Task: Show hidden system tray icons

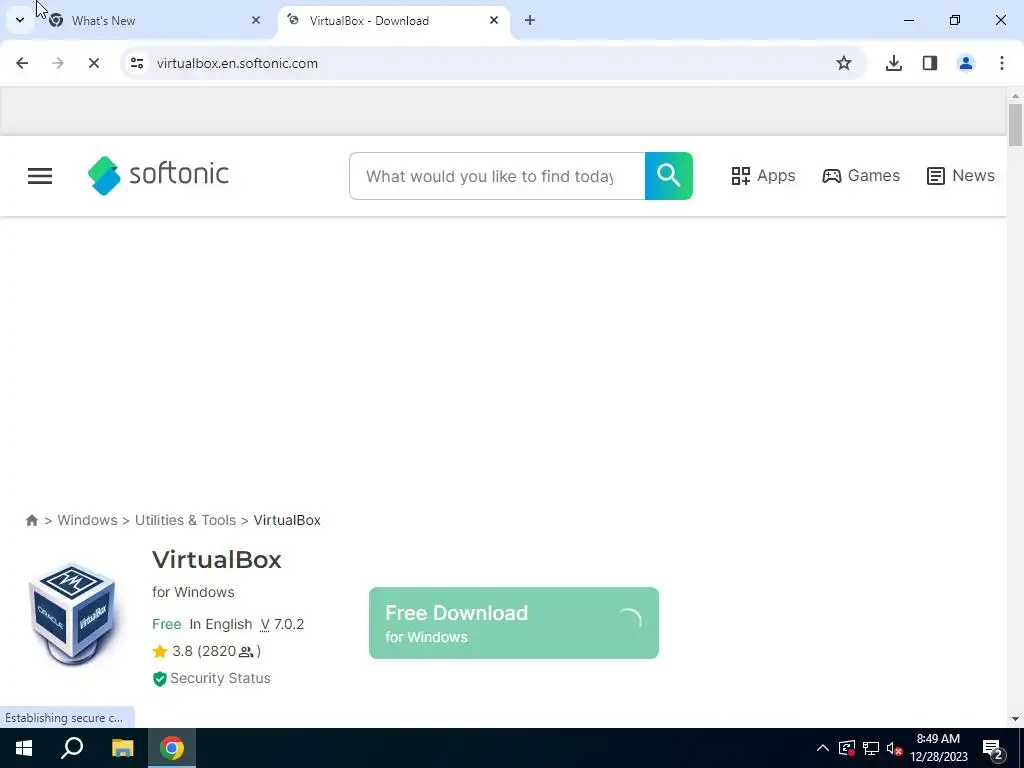Action: pyautogui.click(x=823, y=748)
